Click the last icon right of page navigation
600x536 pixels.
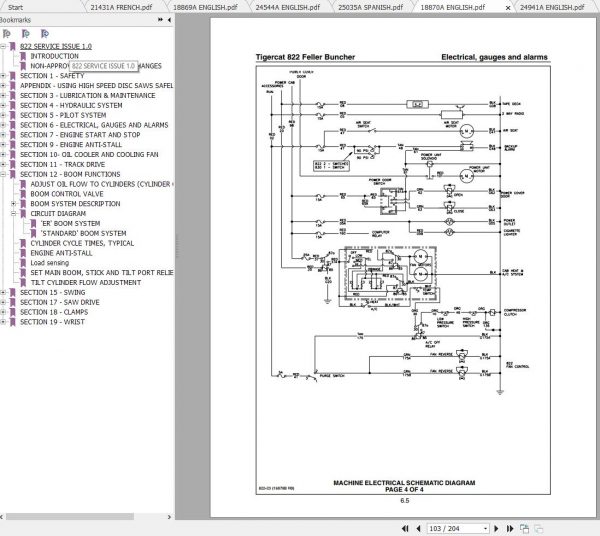click(x=538, y=529)
